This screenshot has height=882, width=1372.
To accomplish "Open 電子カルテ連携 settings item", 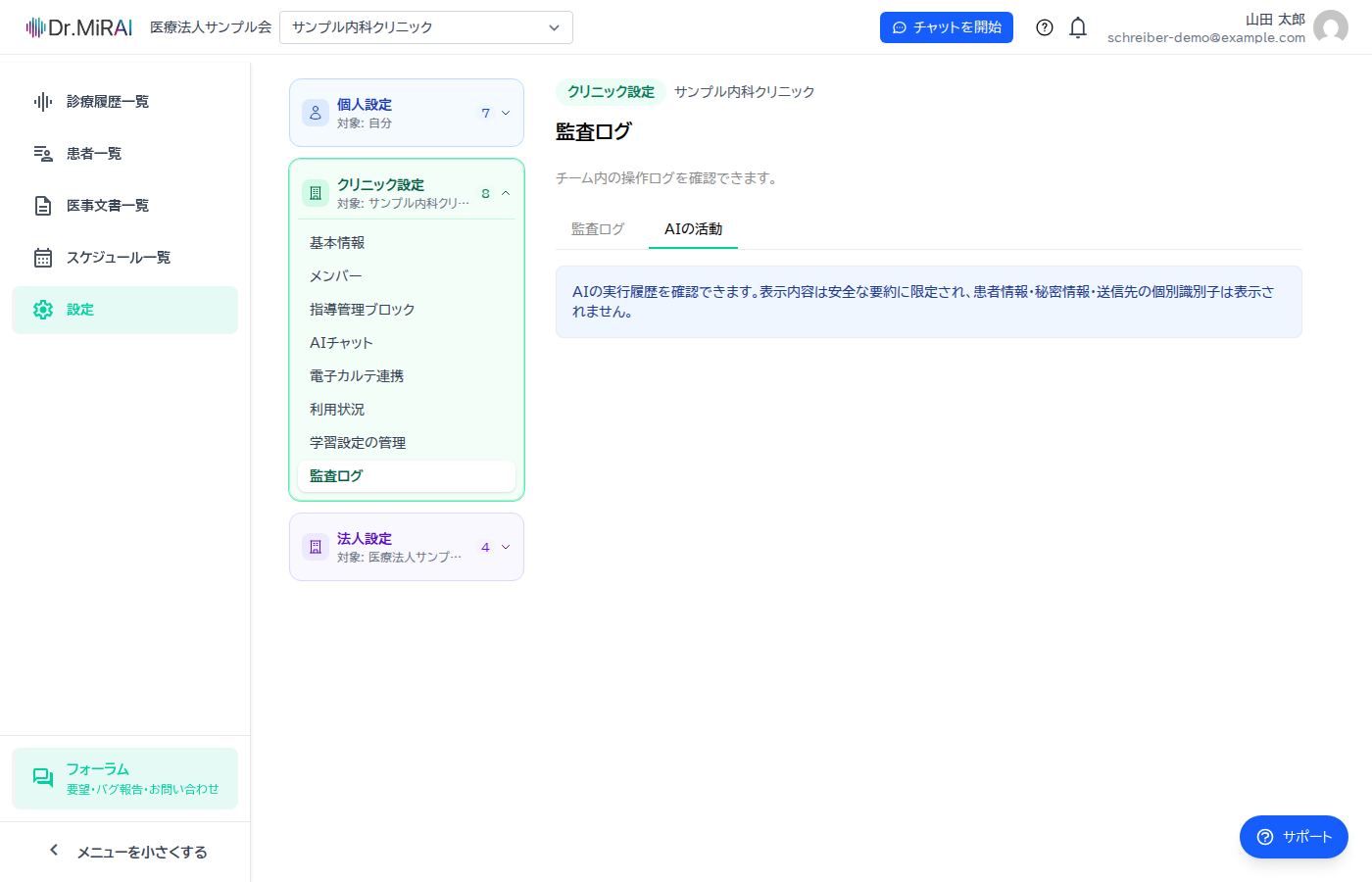I will coord(407,376).
